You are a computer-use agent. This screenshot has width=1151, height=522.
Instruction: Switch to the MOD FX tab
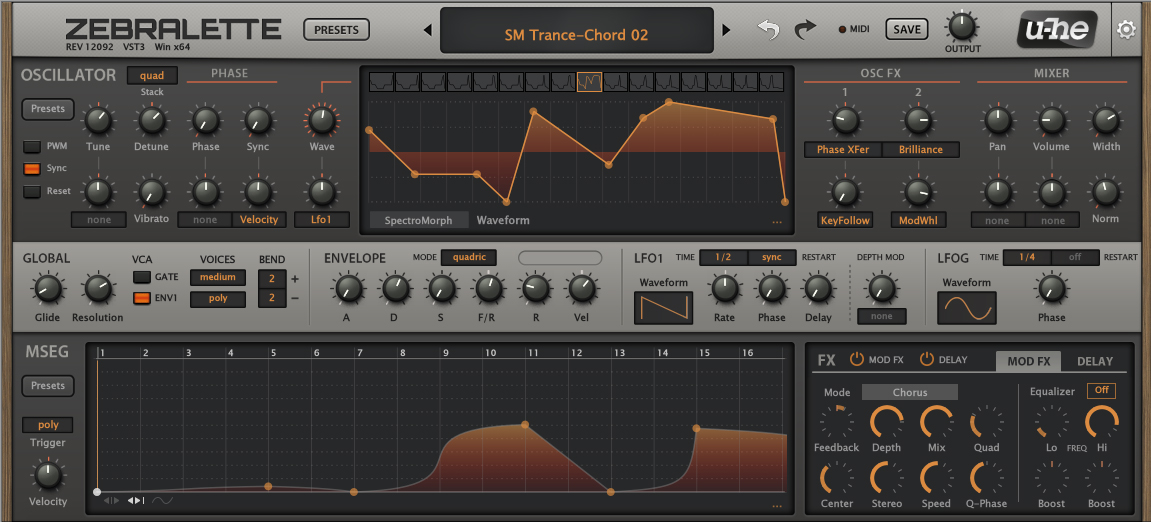1028,361
